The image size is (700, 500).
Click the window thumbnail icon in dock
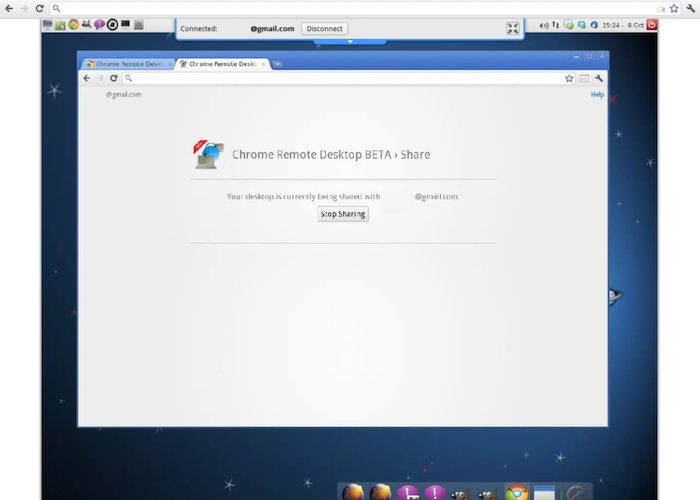(545, 493)
